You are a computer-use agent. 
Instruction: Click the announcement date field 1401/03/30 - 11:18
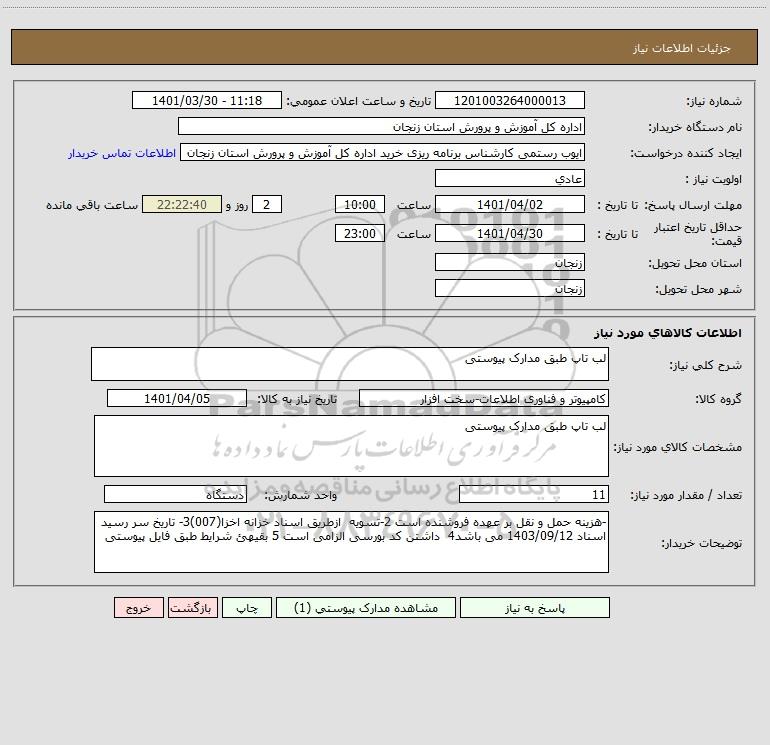coord(207,100)
